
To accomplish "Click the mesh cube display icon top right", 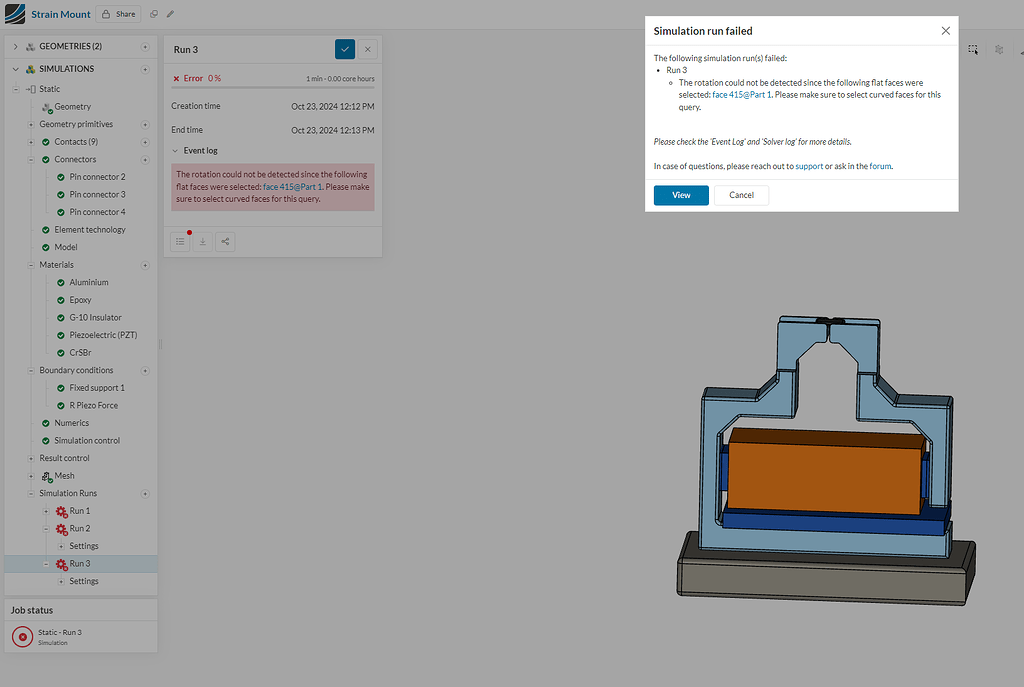I will pyautogui.click(x=998, y=49).
